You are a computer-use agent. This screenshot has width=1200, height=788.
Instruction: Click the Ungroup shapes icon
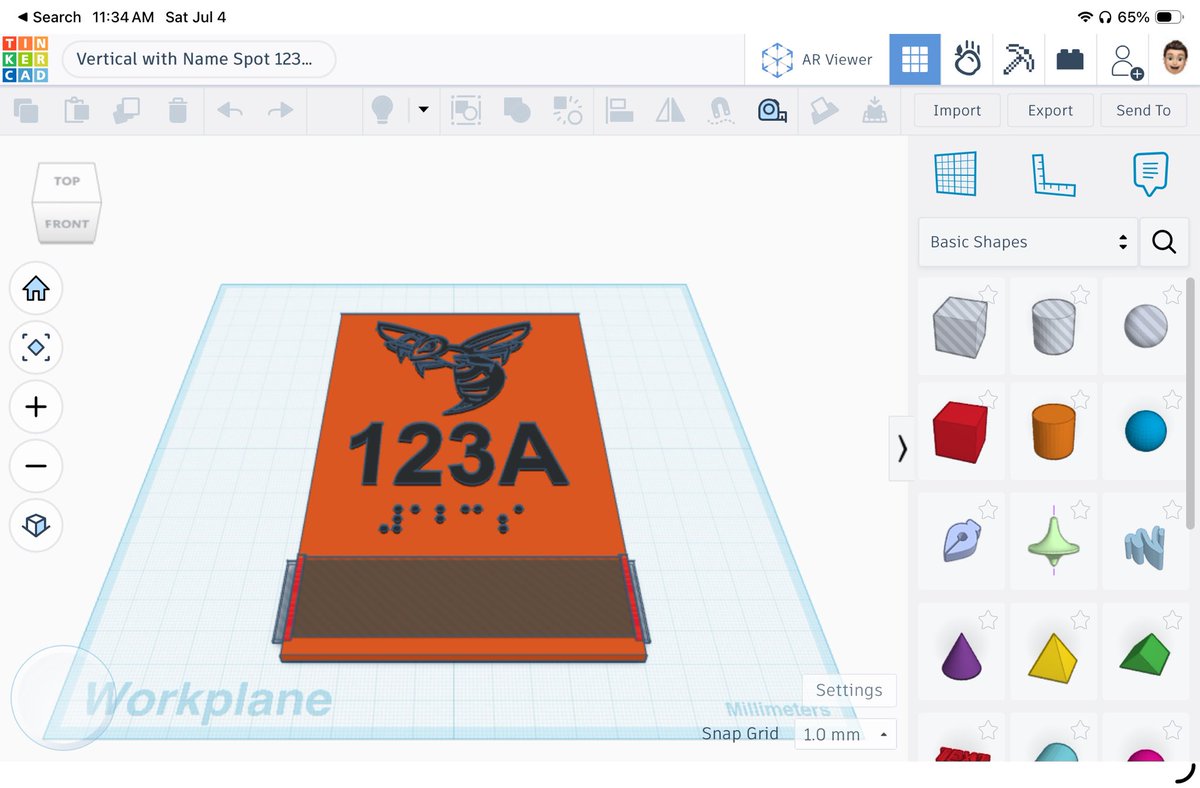coord(568,110)
